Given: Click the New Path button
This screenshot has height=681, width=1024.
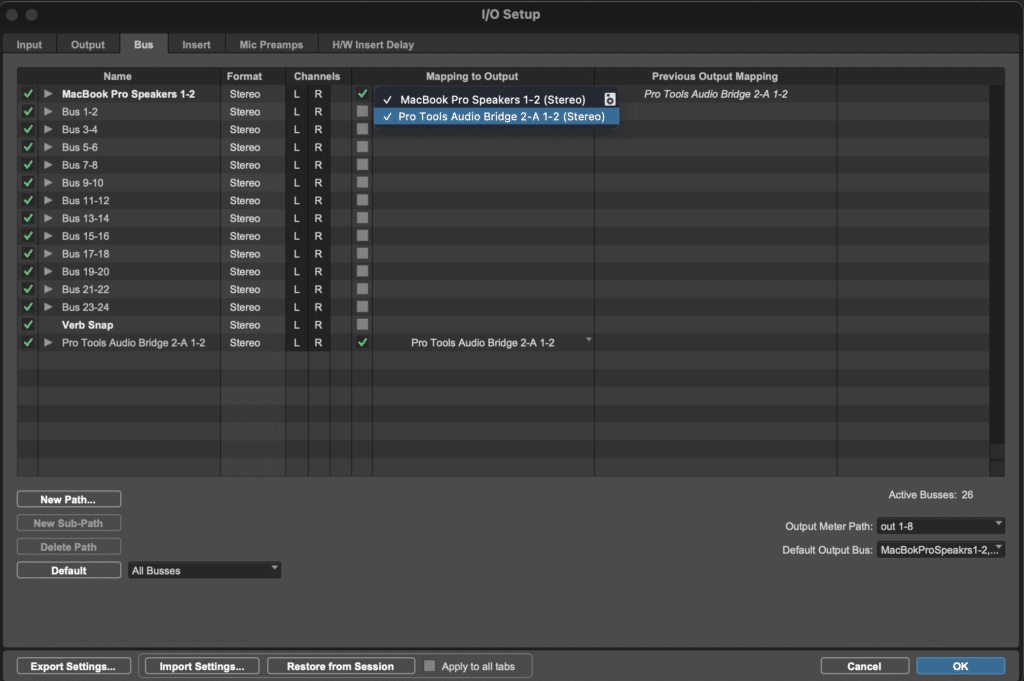Looking at the screenshot, I should pyautogui.click(x=69, y=500).
